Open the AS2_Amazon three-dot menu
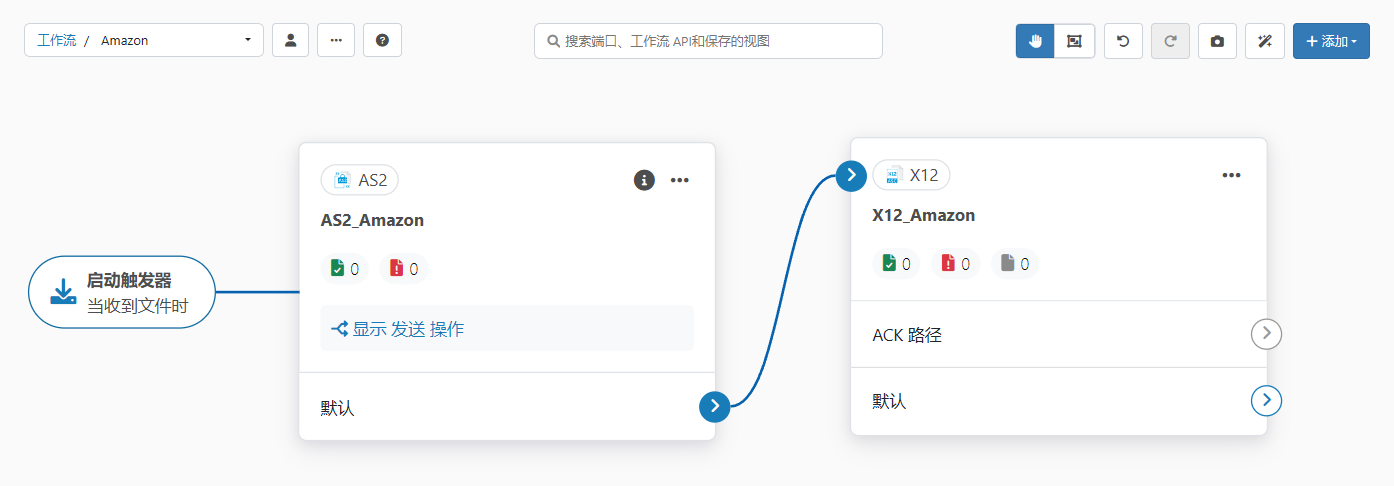 [680, 180]
